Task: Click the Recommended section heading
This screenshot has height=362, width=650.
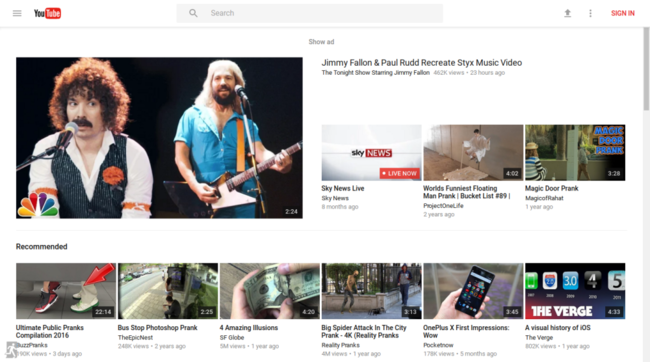Action: (41, 247)
